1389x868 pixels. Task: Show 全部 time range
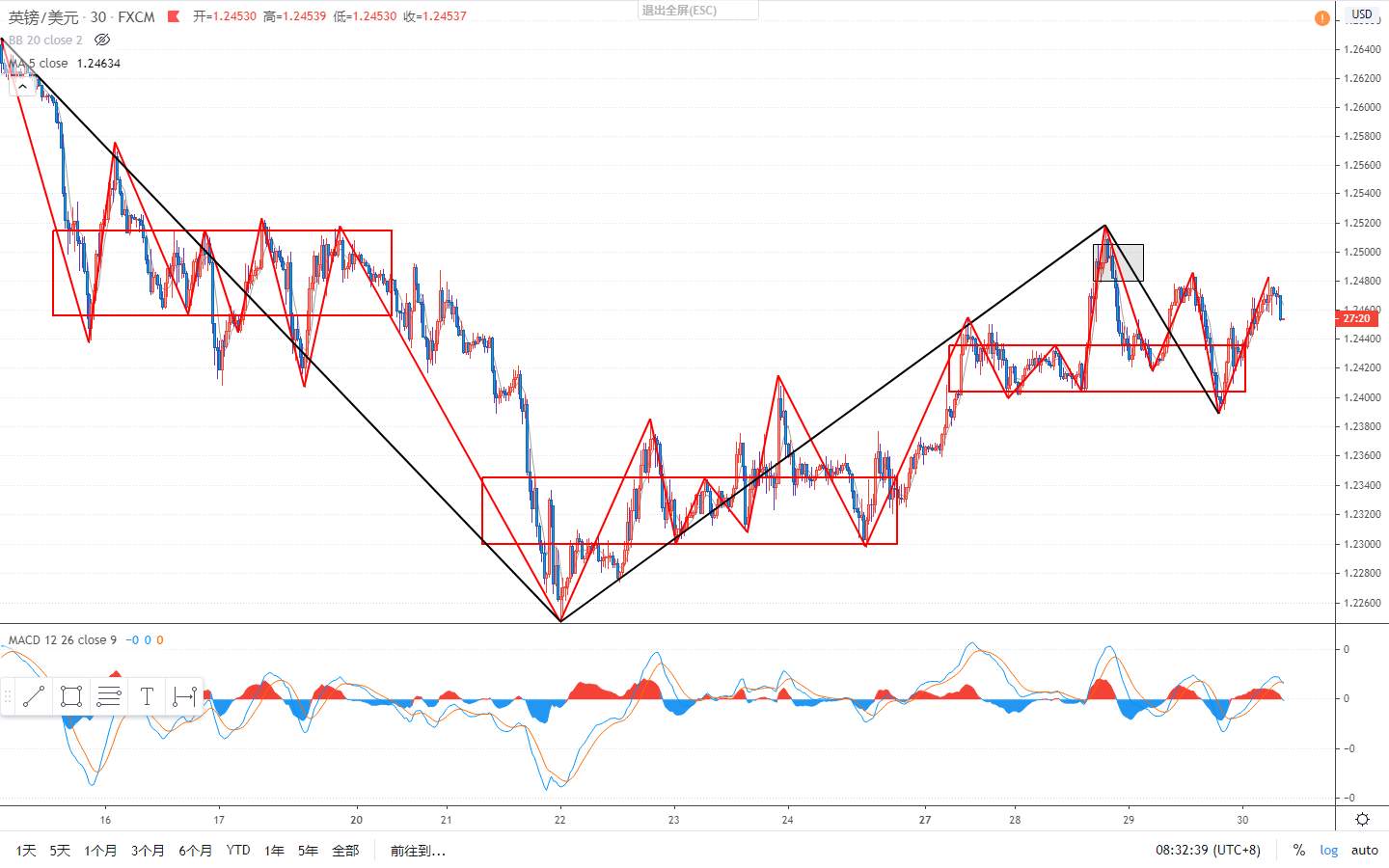pyautogui.click(x=345, y=850)
